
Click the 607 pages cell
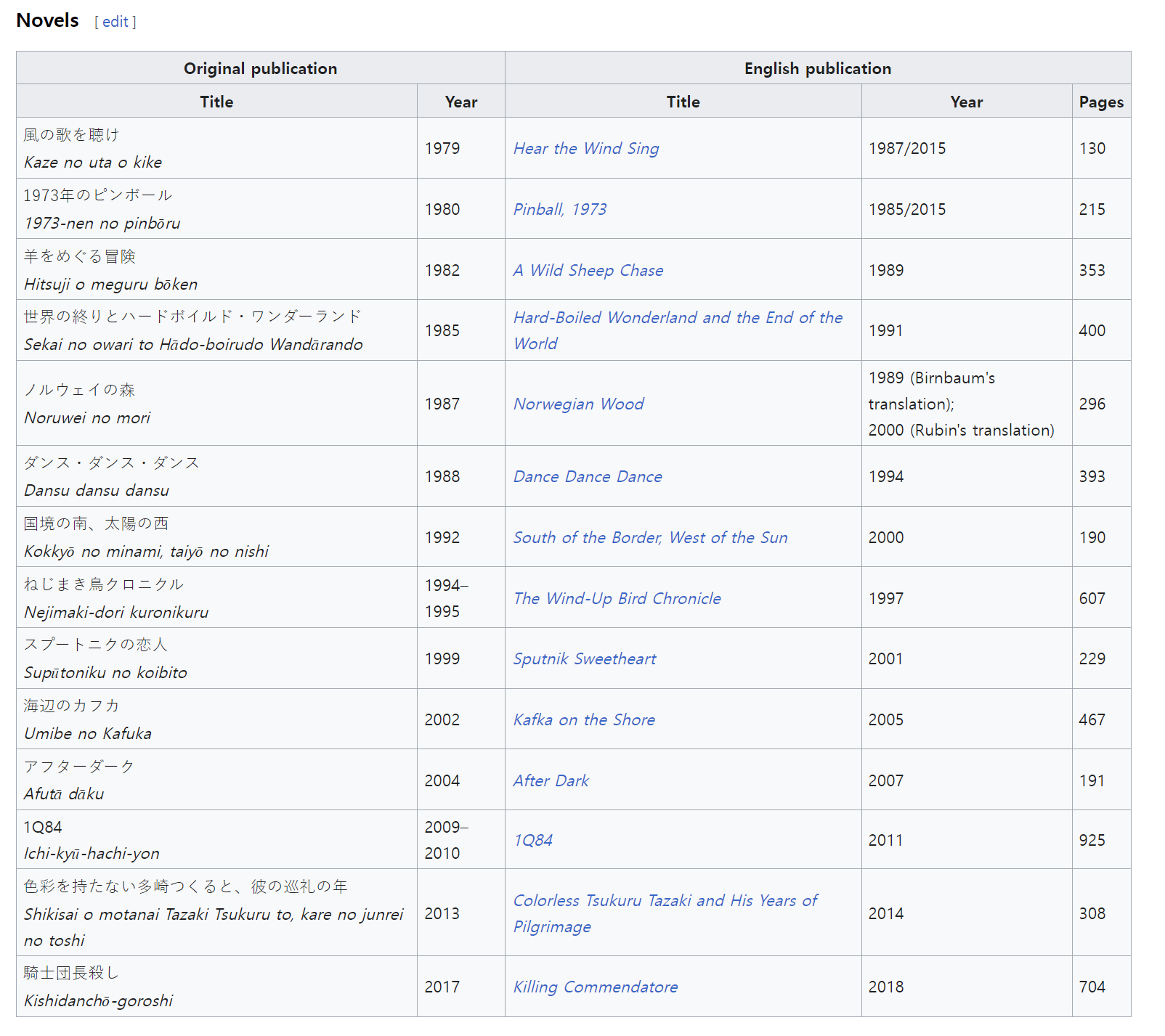1101,598
